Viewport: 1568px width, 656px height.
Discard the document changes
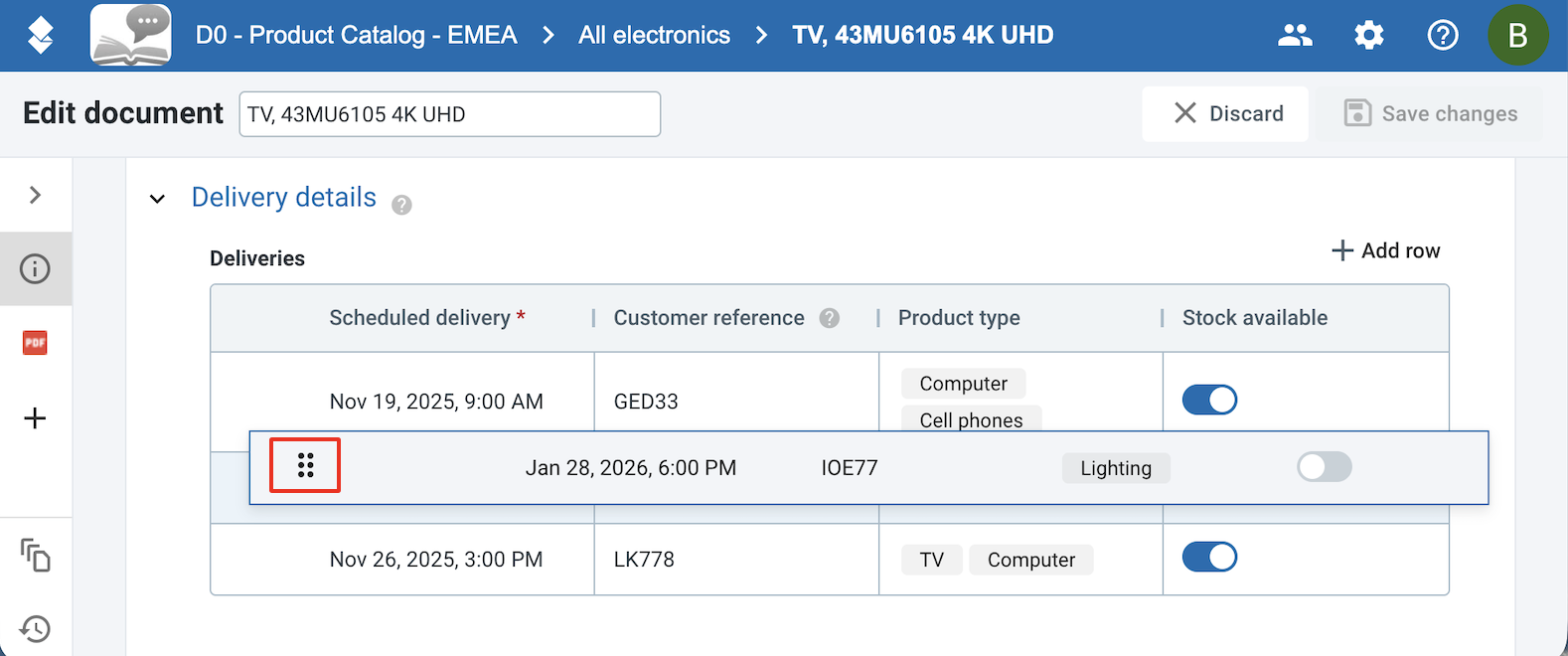click(x=1225, y=113)
